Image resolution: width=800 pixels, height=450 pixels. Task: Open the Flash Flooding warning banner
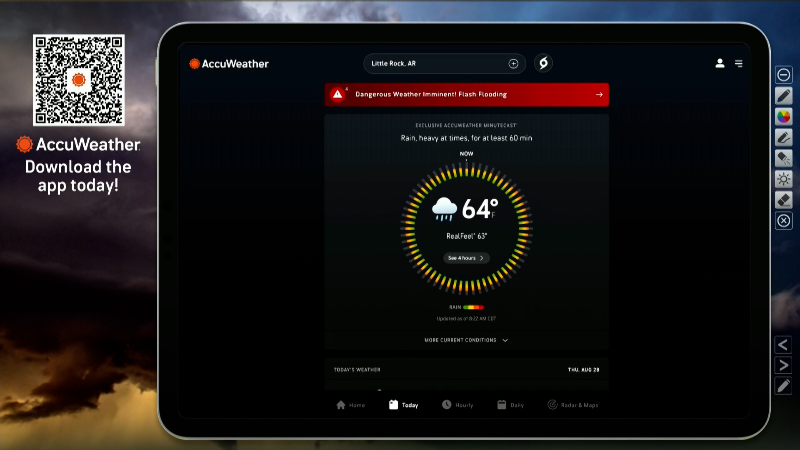pyautogui.click(x=466, y=94)
